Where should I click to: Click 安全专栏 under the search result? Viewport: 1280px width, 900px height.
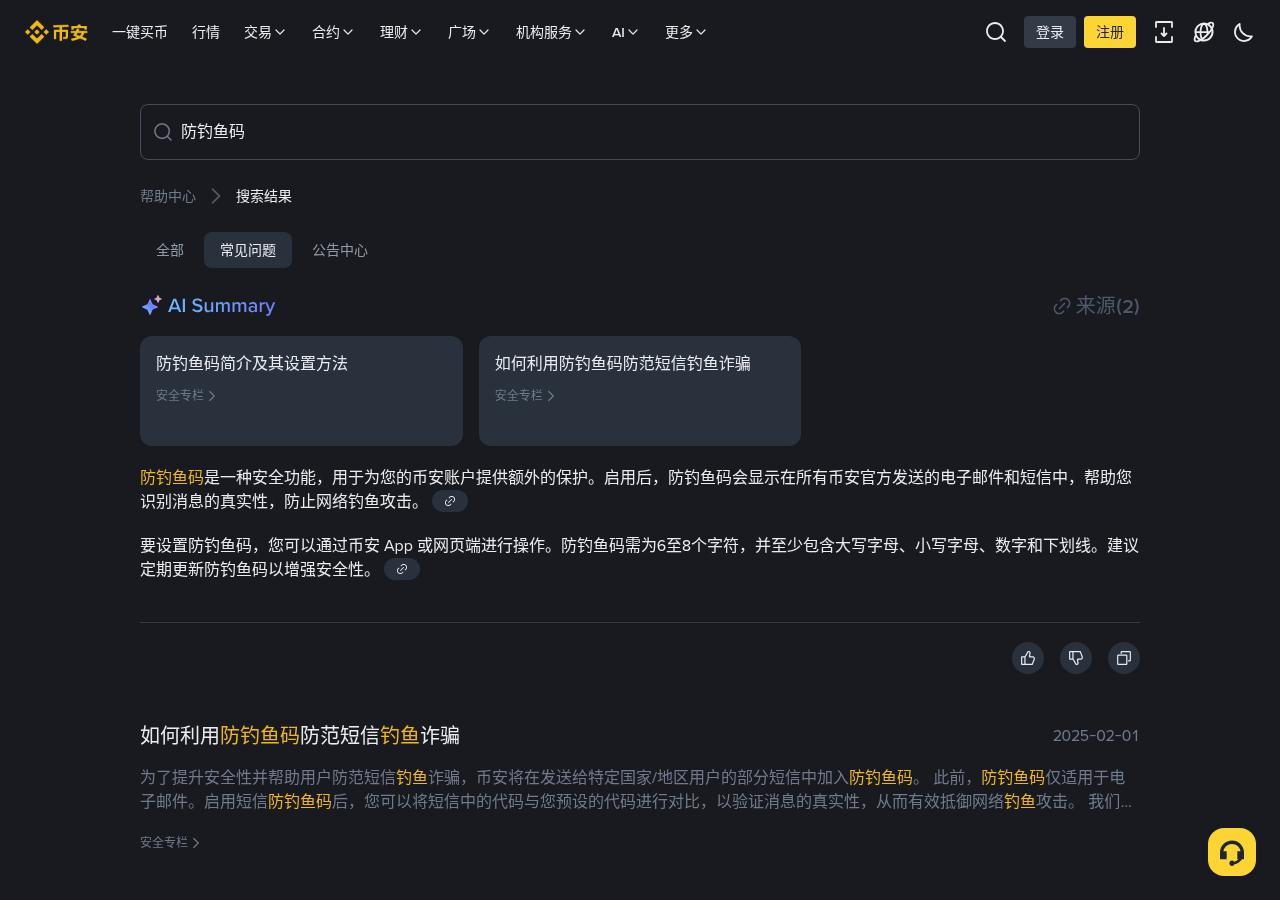point(170,842)
